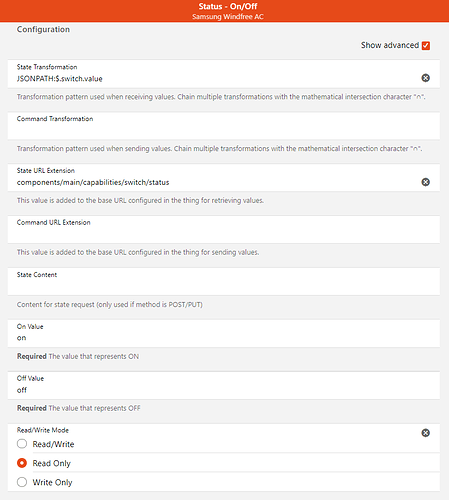Untick the Show advanced checkbox
Image resolution: width=449 pixels, height=500 pixels.
point(426,45)
